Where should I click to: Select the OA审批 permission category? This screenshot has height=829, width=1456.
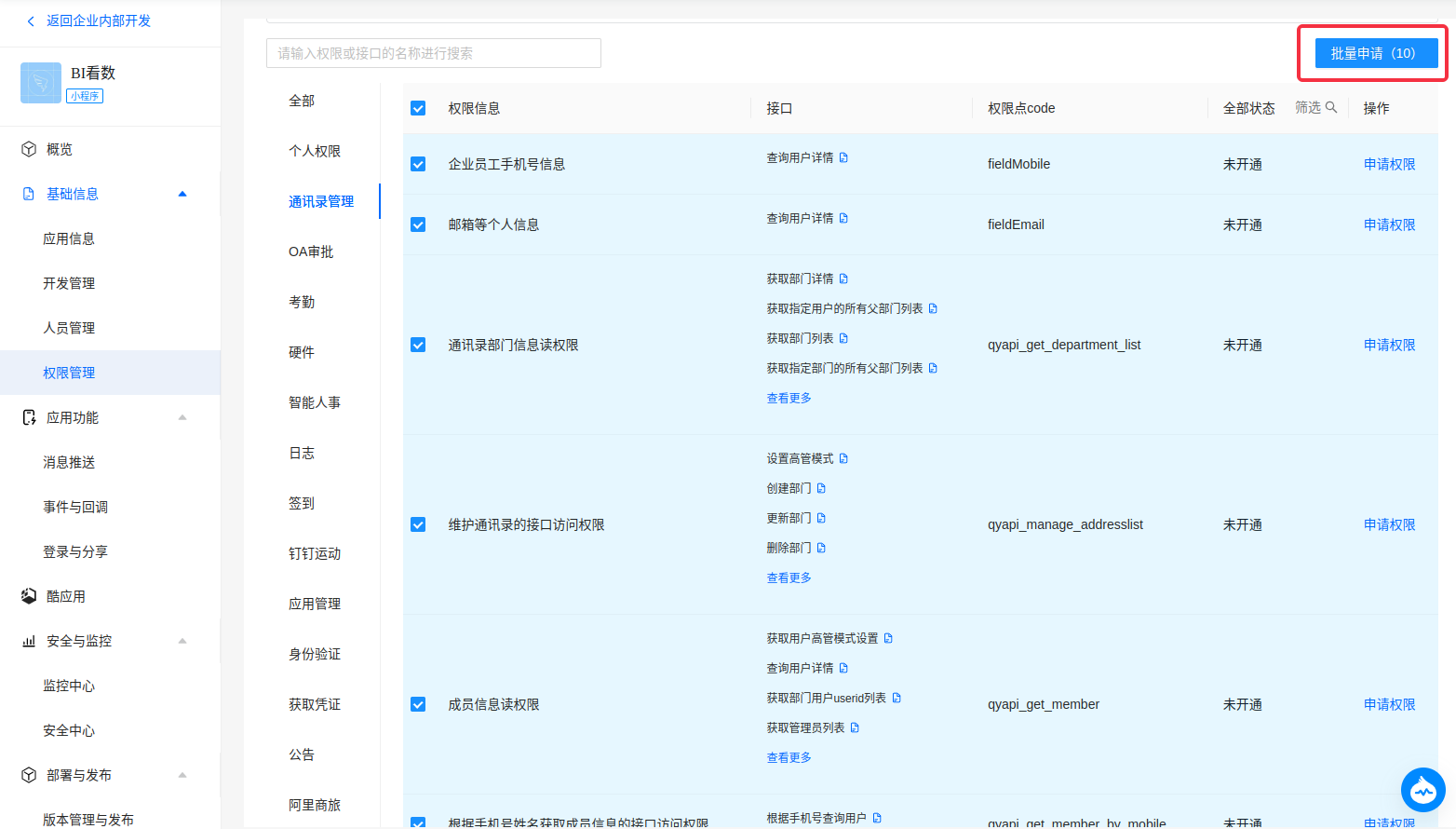(311, 251)
